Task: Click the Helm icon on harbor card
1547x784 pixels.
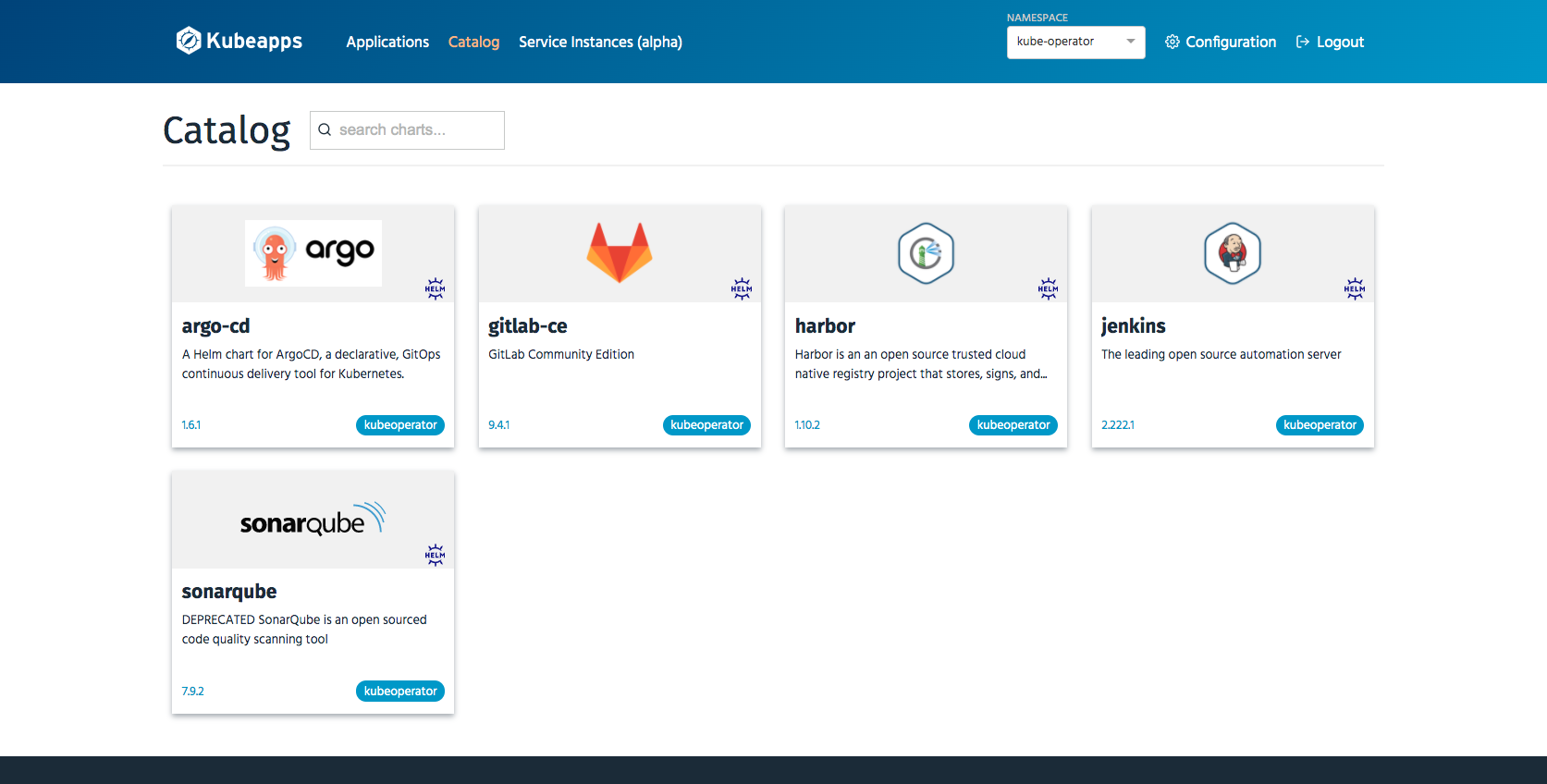Action: [1048, 288]
